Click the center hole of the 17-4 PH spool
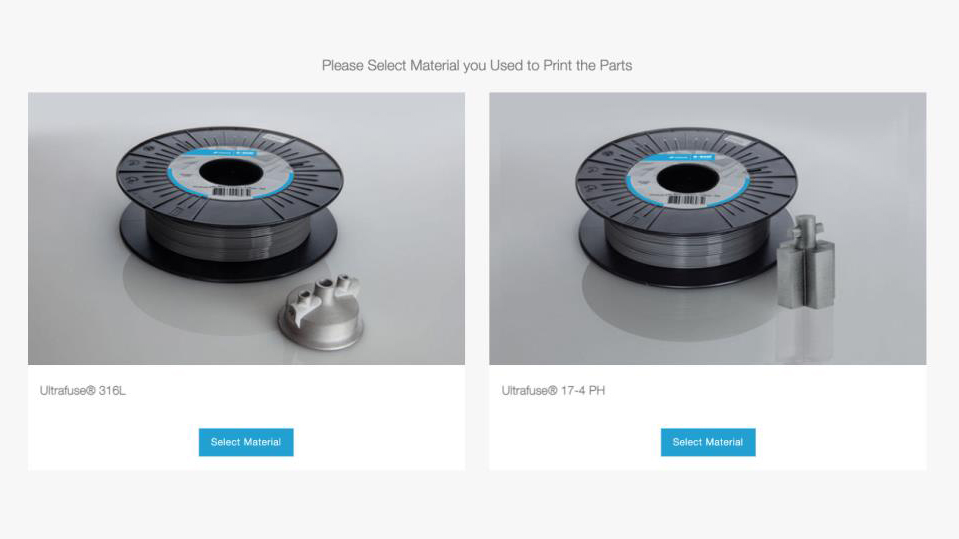The image size is (959, 539). tap(687, 177)
